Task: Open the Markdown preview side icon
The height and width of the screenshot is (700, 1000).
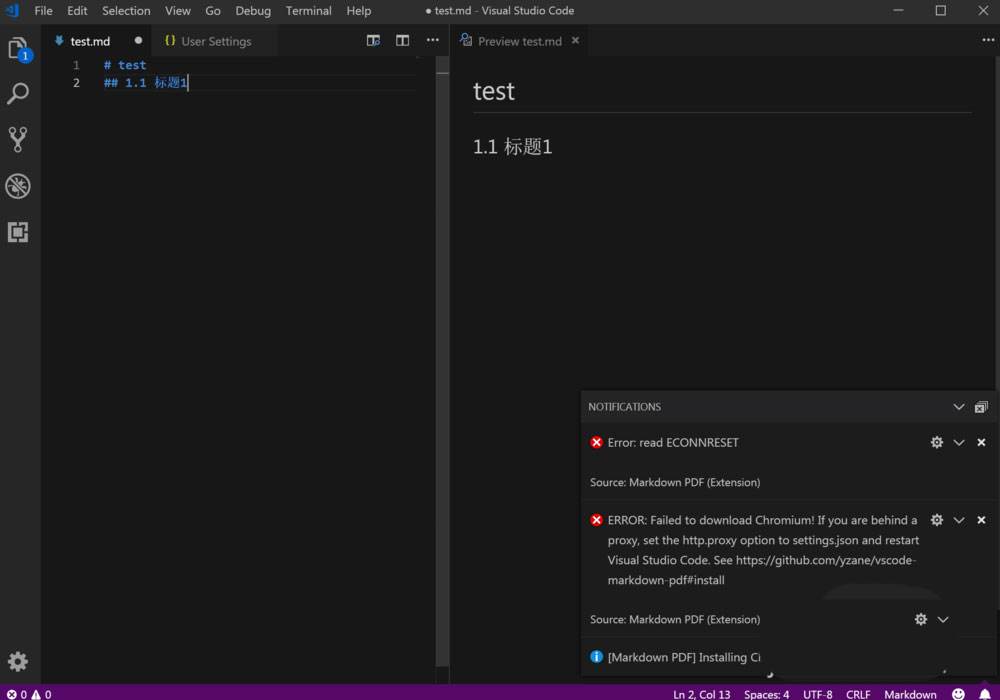Action: point(372,40)
